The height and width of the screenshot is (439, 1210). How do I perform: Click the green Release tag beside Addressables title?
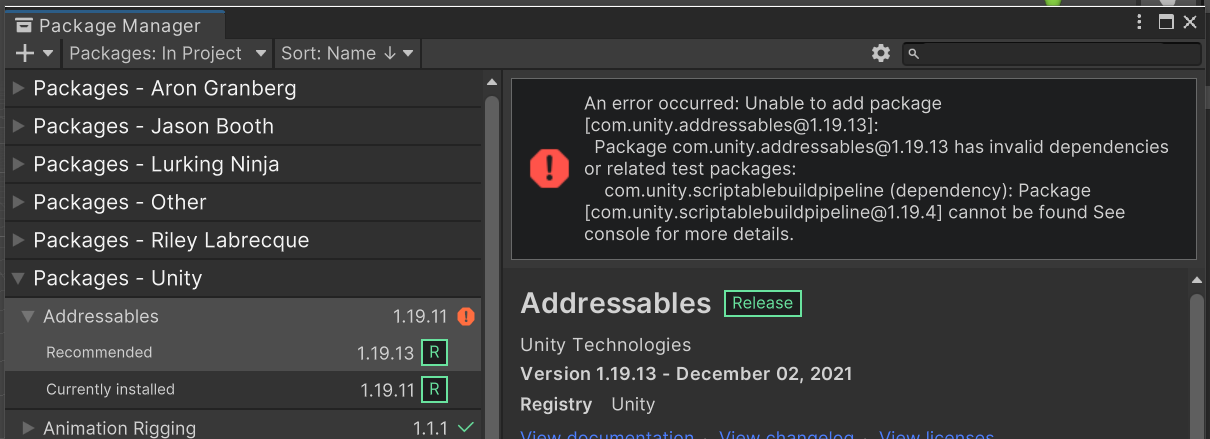point(762,303)
